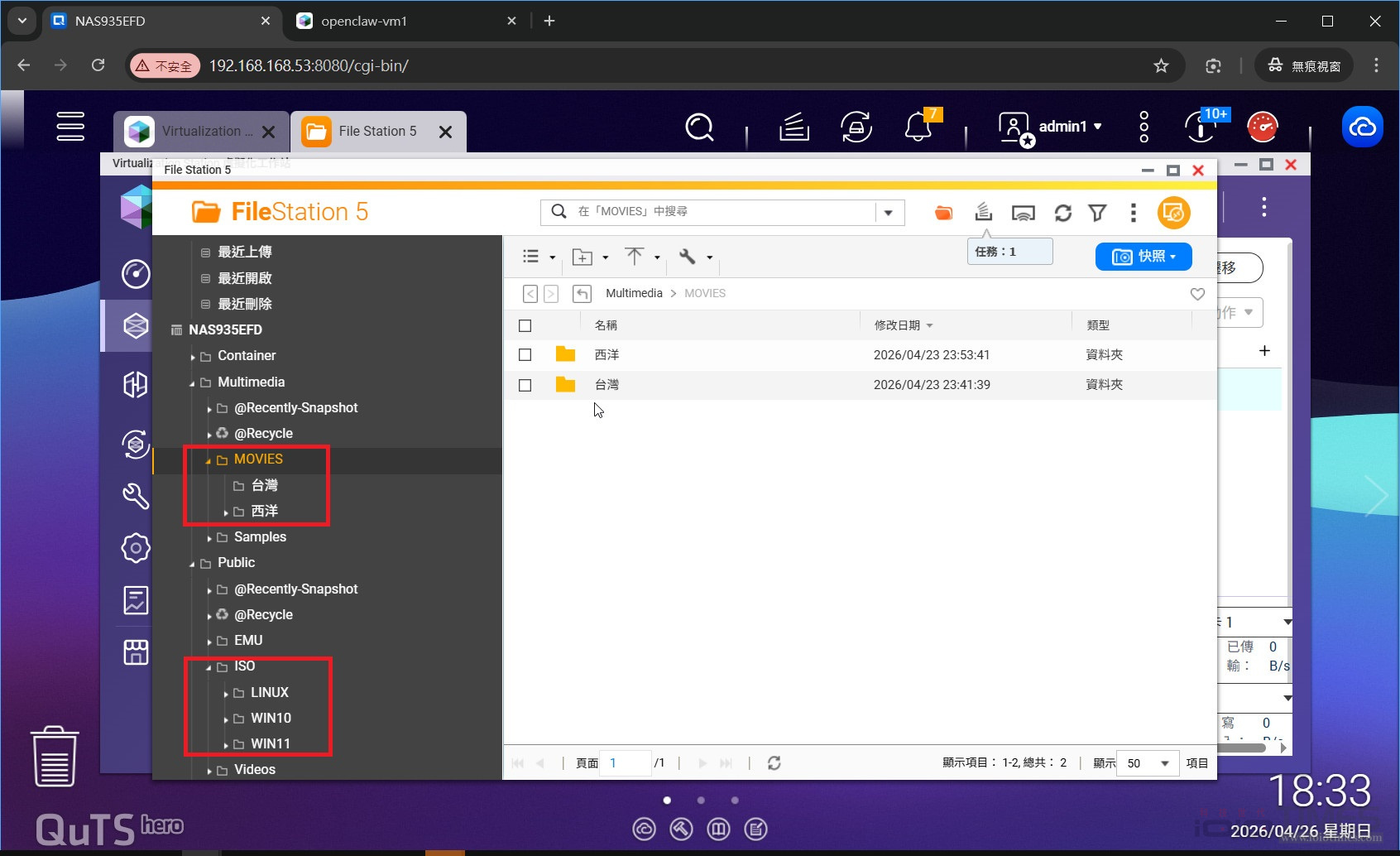Click the QuTS desktop search magnifier
Viewport: 1400px width, 856px height.
699,127
